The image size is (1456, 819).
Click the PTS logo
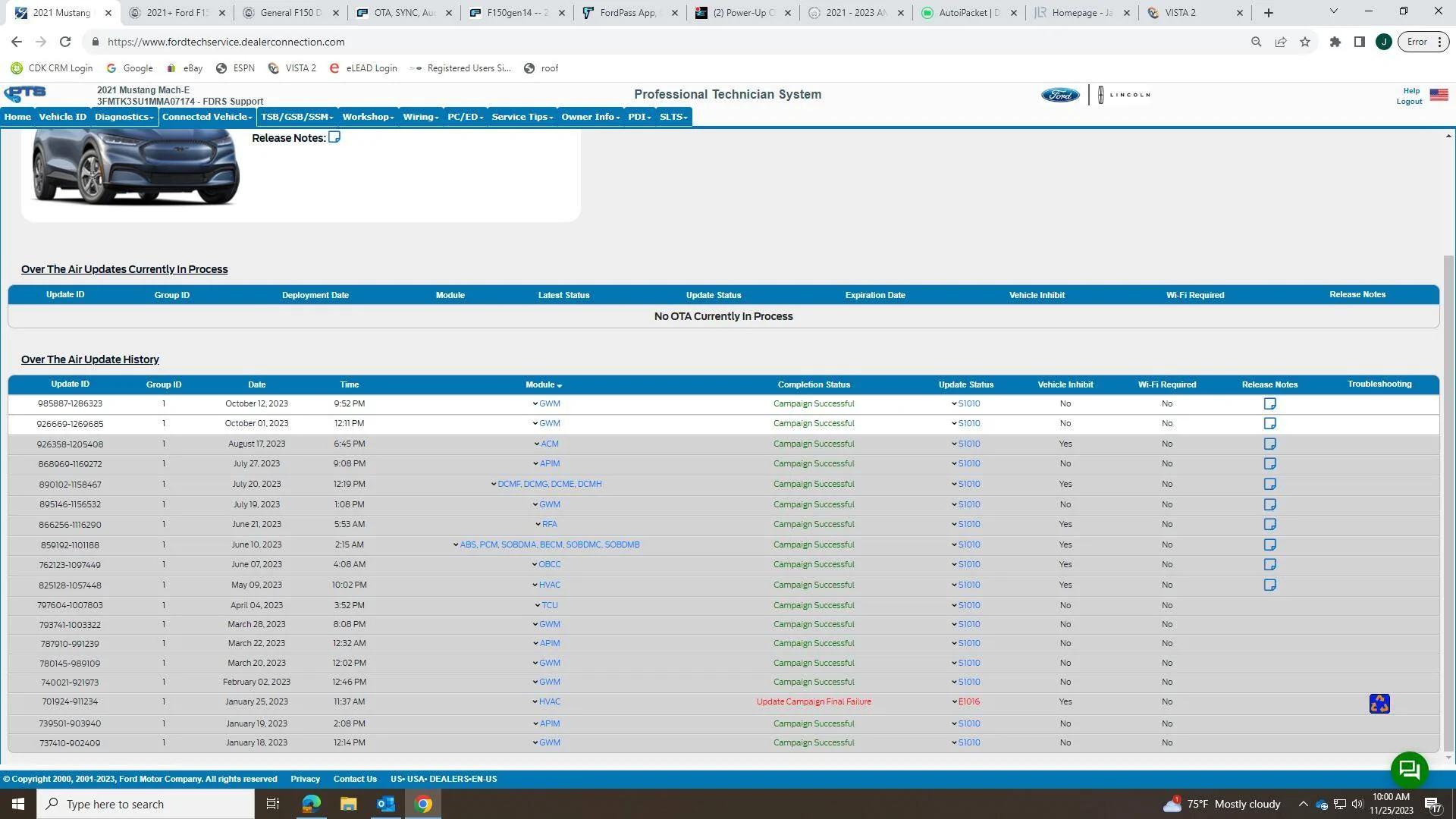(x=25, y=94)
